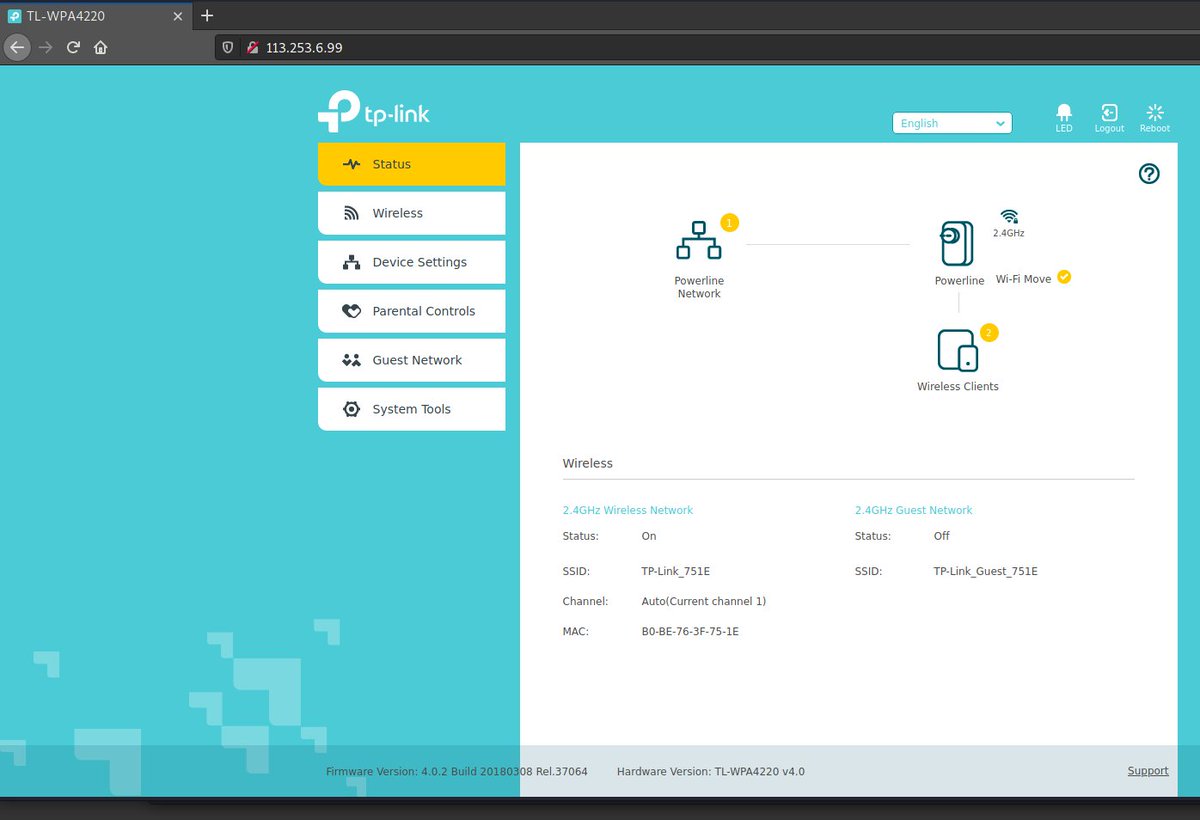The image size is (1200, 820).
Task: Open the Guest Network menu
Action: tap(412, 360)
